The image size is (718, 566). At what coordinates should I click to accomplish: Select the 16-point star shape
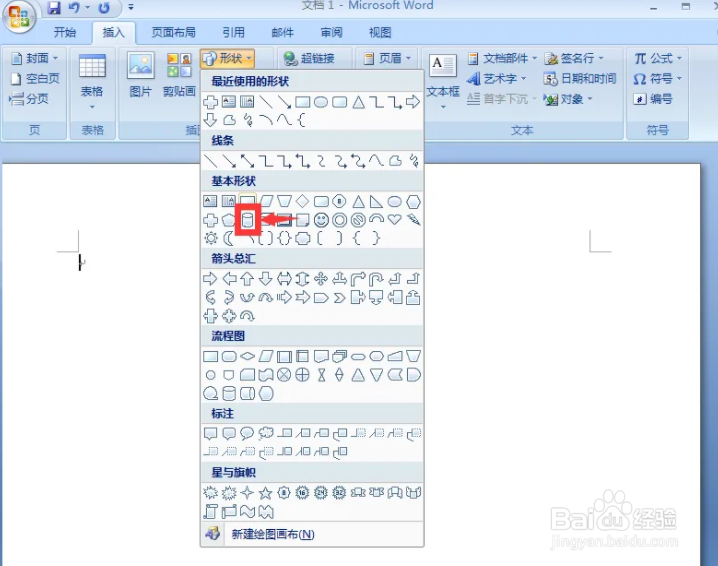click(302, 493)
